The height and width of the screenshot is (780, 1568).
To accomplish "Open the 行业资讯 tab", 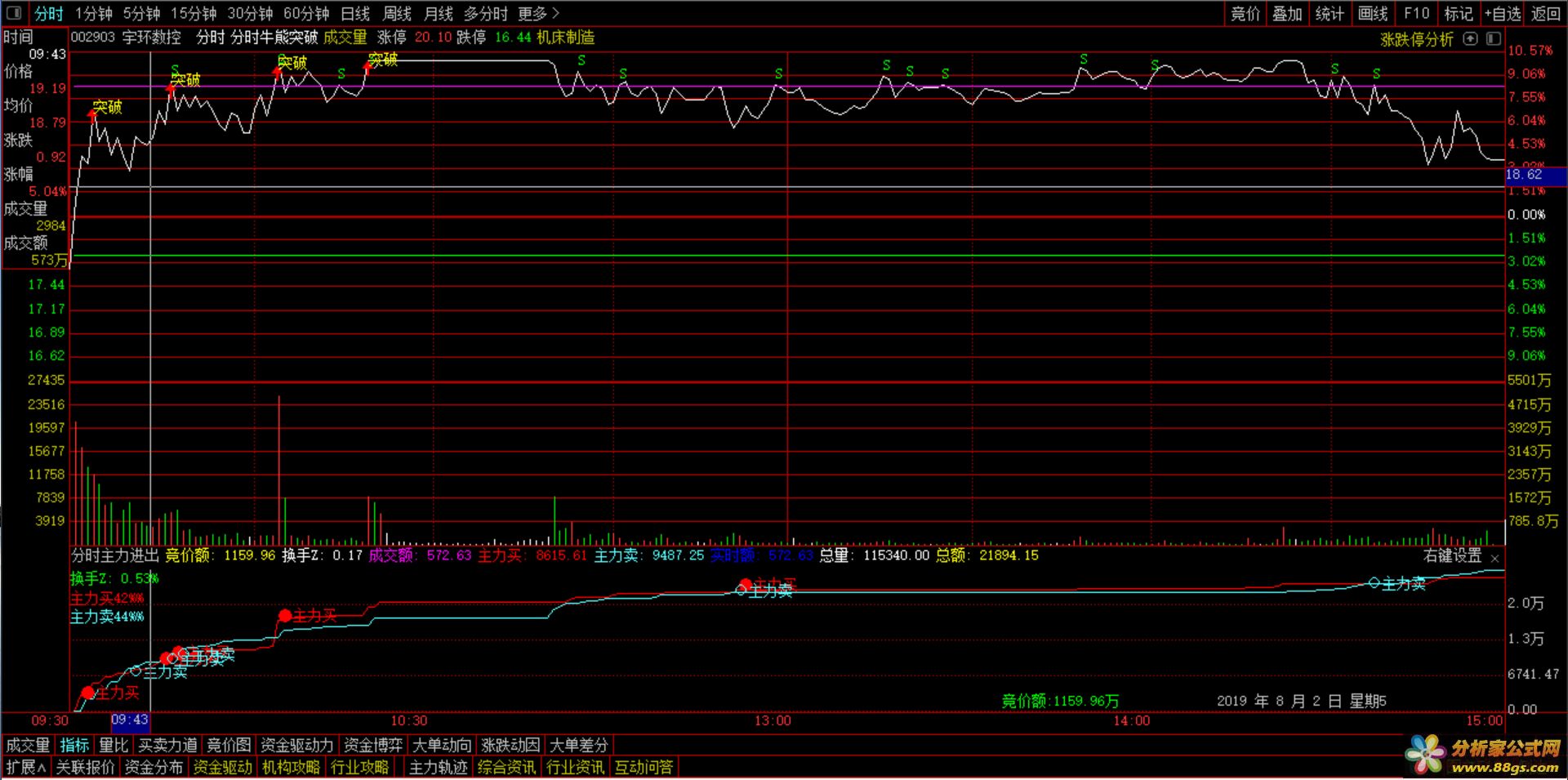I will (575, 767).
